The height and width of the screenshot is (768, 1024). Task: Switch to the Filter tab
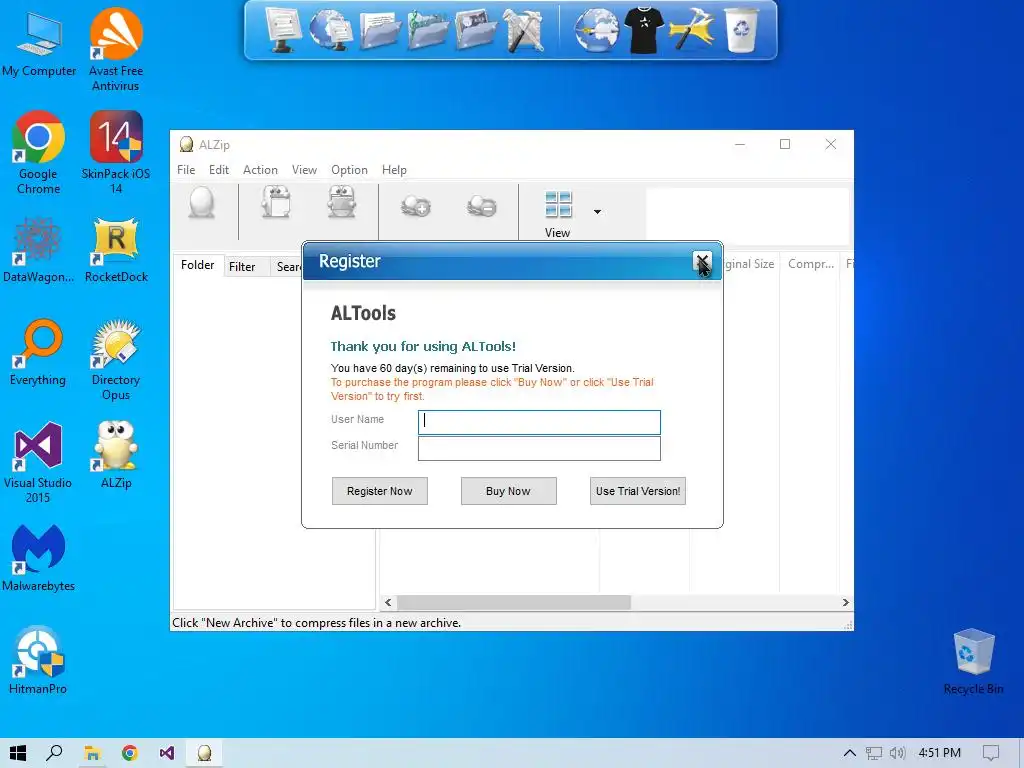coord(242,266)
